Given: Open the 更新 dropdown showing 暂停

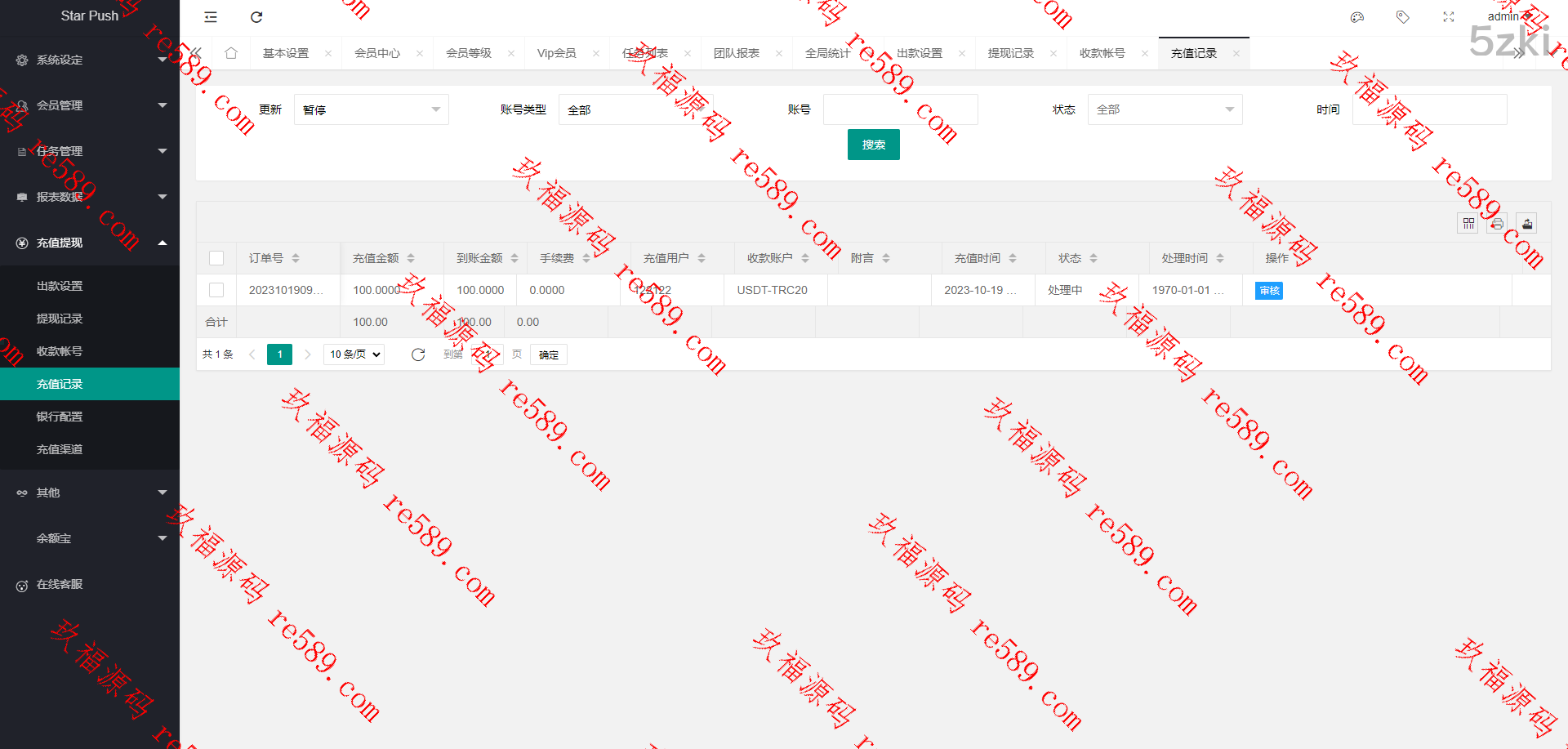Looking at the screenshot, I should [372, 109].
